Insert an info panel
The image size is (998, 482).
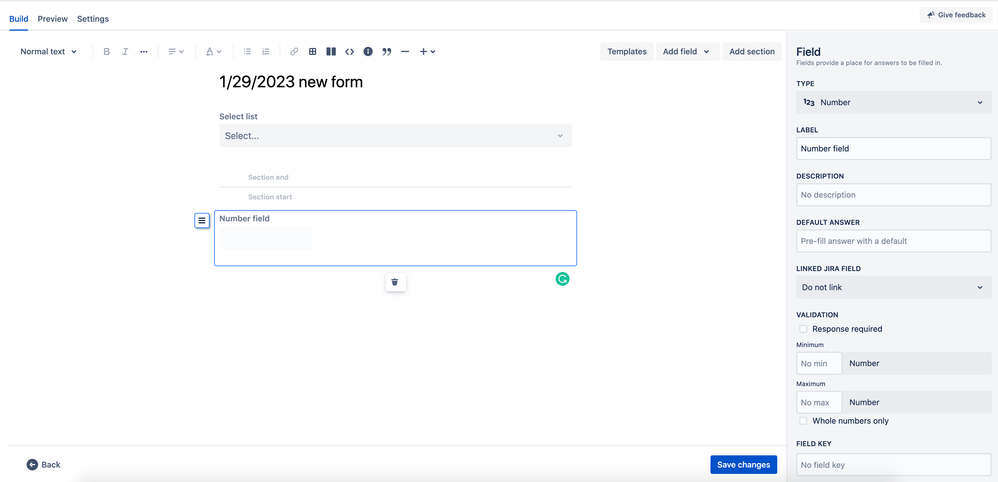[368, 52]
